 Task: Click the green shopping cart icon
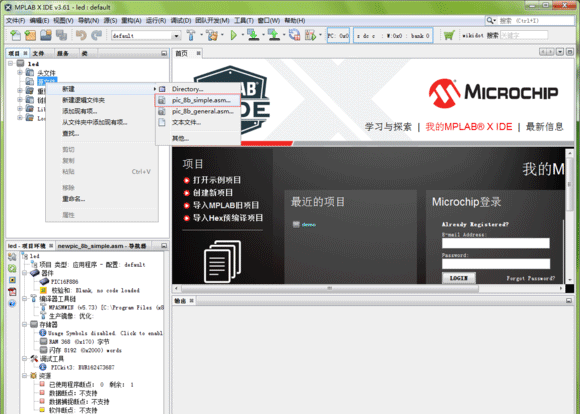(x=449, y=36)
